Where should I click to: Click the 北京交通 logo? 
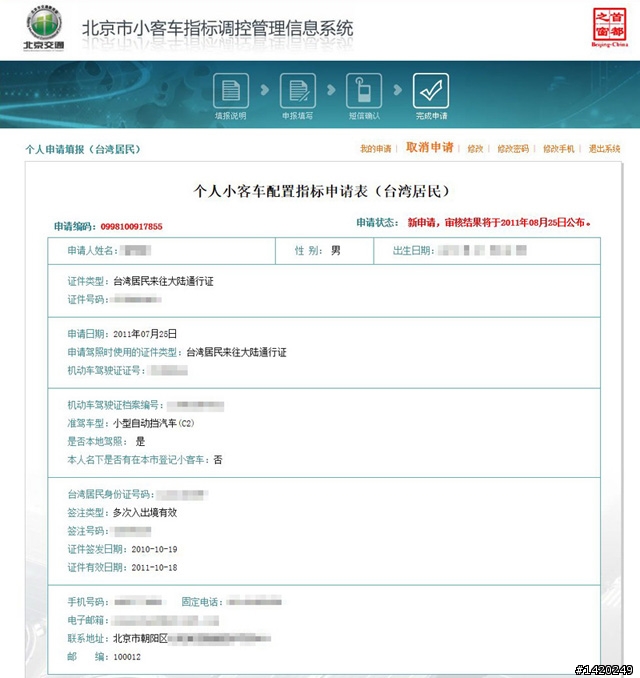44,28
